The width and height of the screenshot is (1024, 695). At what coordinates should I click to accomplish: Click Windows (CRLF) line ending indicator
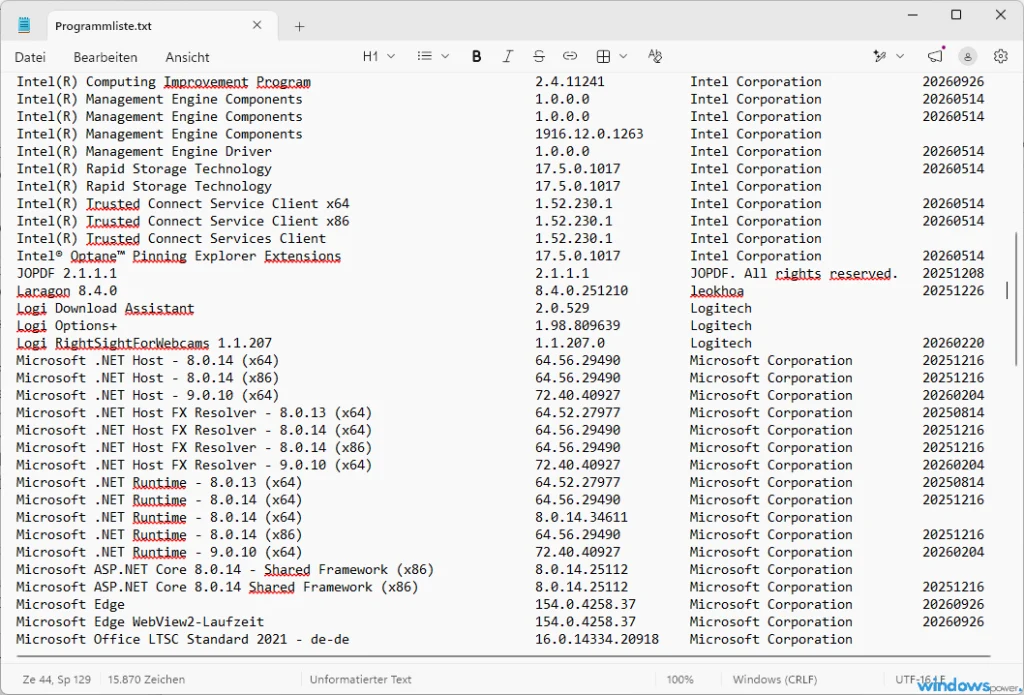coord(775,679)
